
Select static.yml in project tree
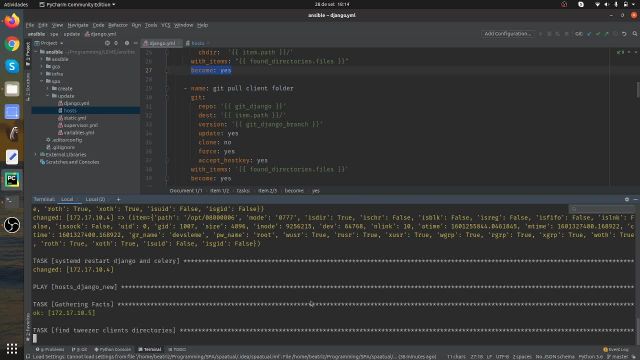[x=75, y=118]
